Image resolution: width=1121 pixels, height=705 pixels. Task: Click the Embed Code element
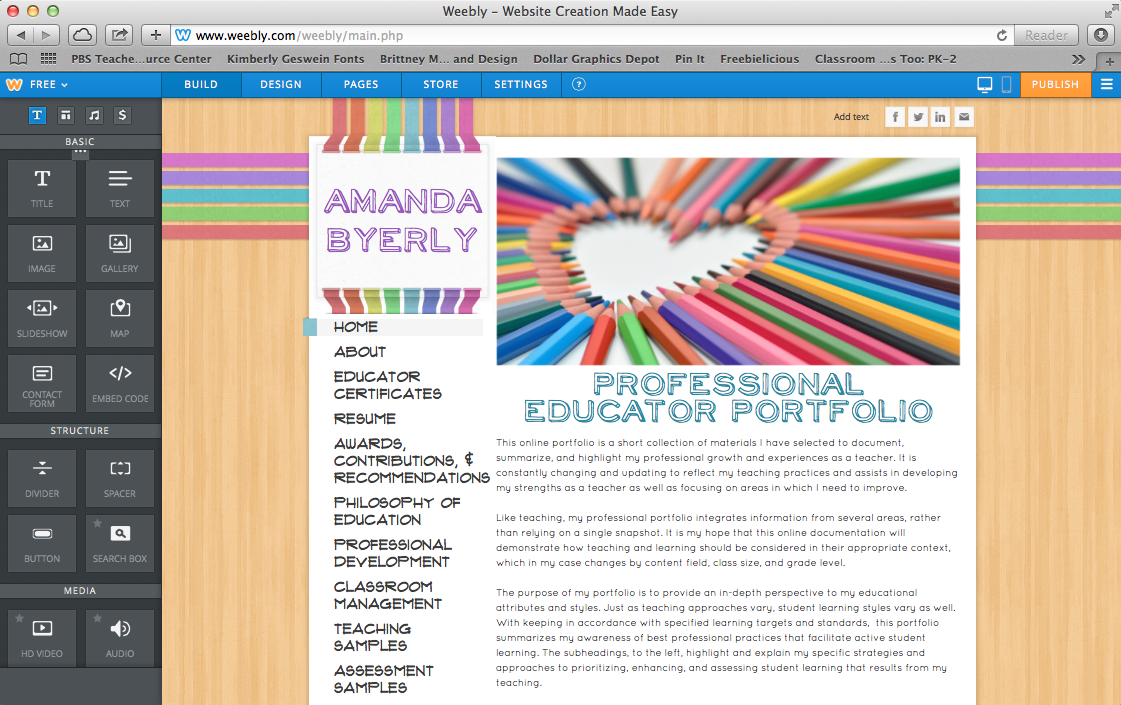(x=119, y=383)
